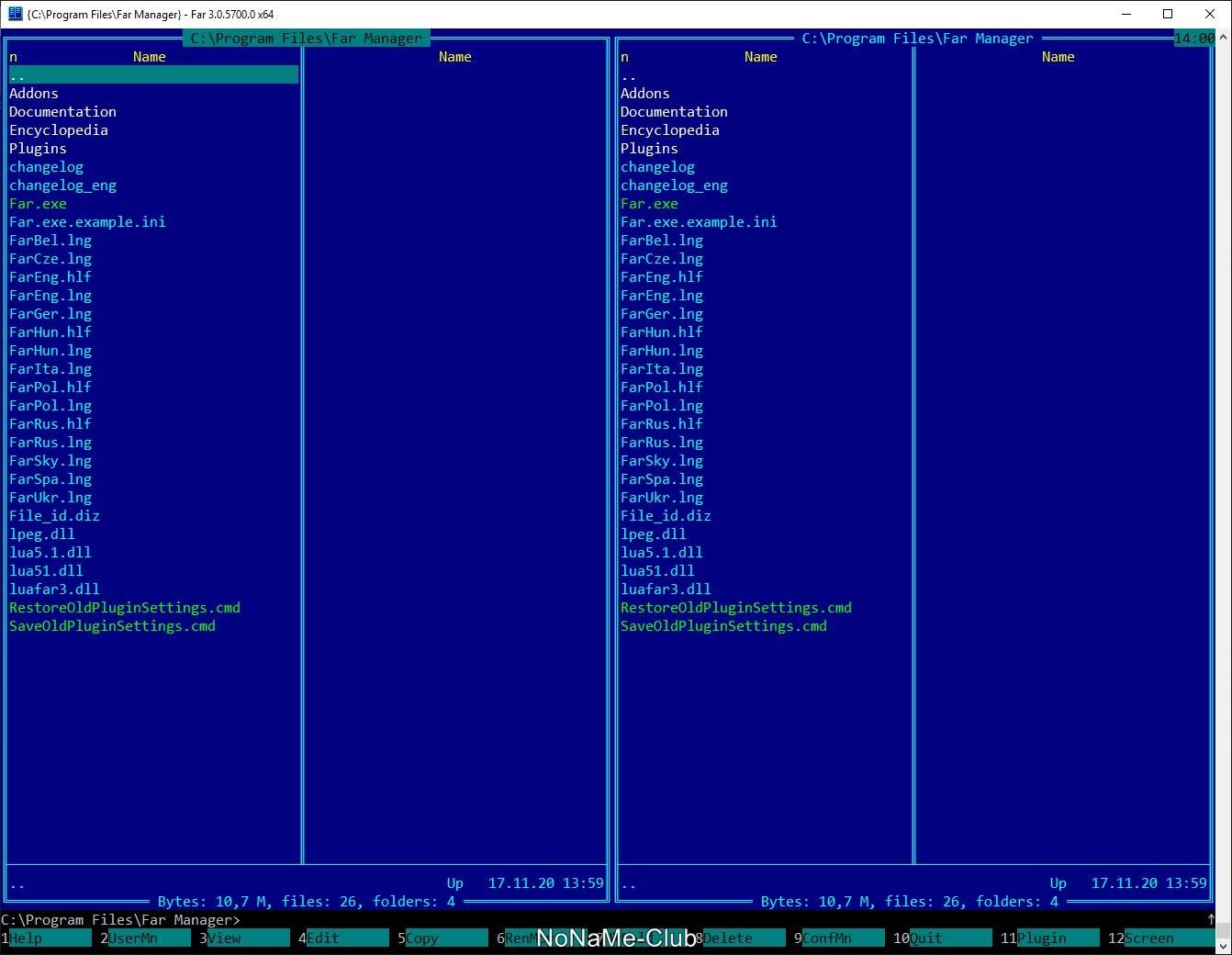Screen dimensions: 1232x955
Task: Click the sort letter 'n' in the left panel header
Action: 13,57
